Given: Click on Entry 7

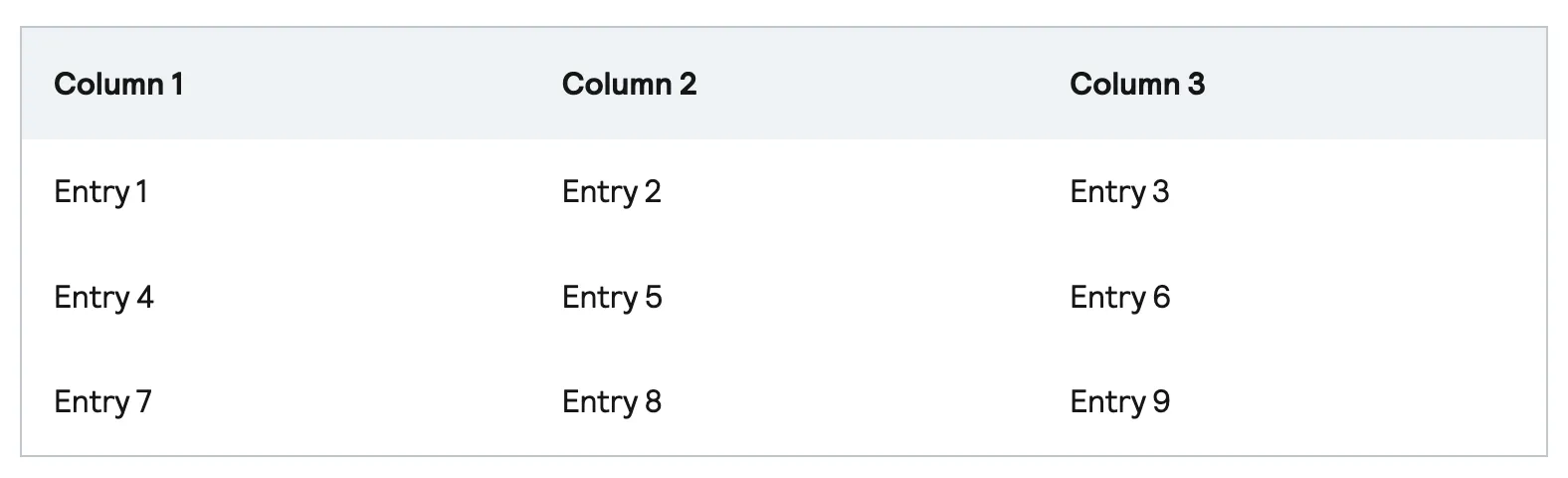Looking at the screenshot, I should [x=102, y=401].
